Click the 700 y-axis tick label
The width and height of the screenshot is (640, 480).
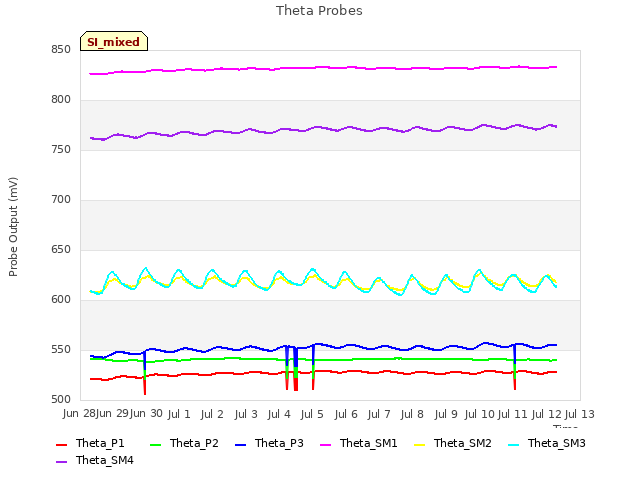pyautogui.click(x=61, y=200)
